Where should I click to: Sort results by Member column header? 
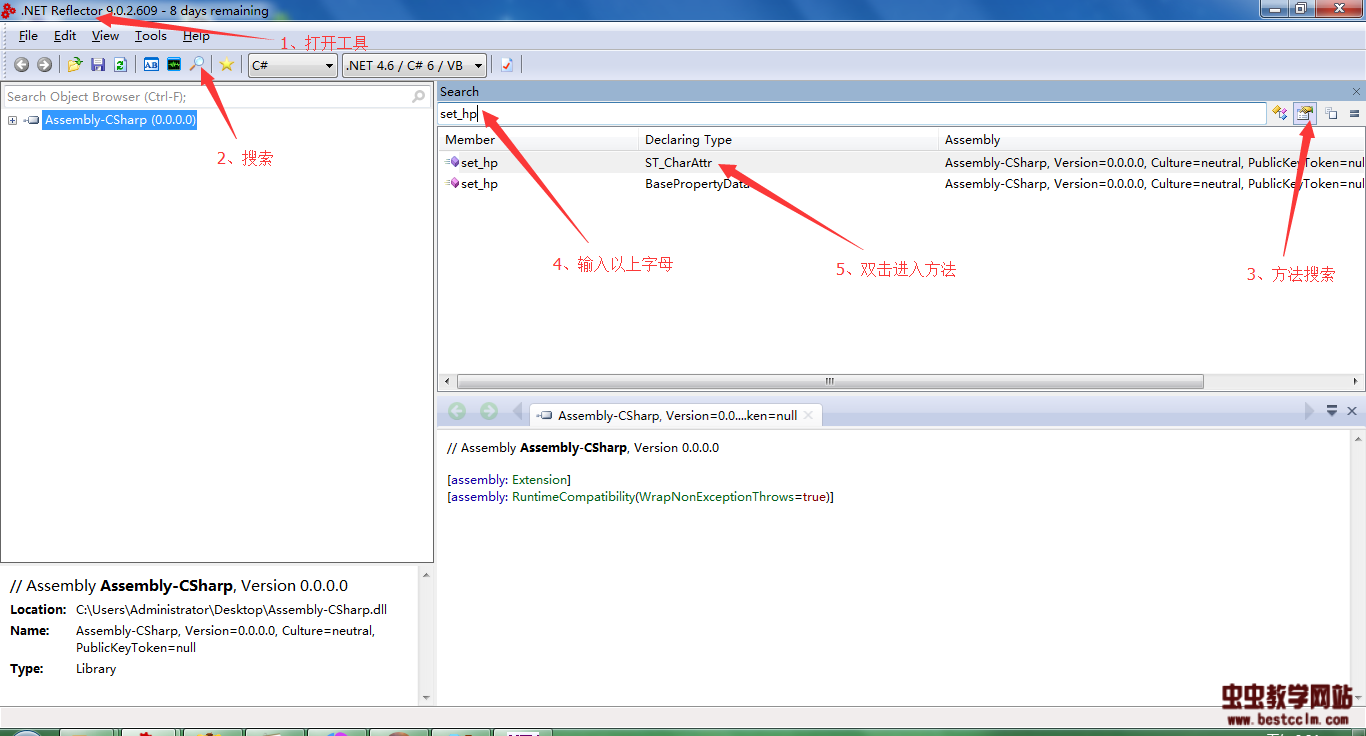point(538,140)
